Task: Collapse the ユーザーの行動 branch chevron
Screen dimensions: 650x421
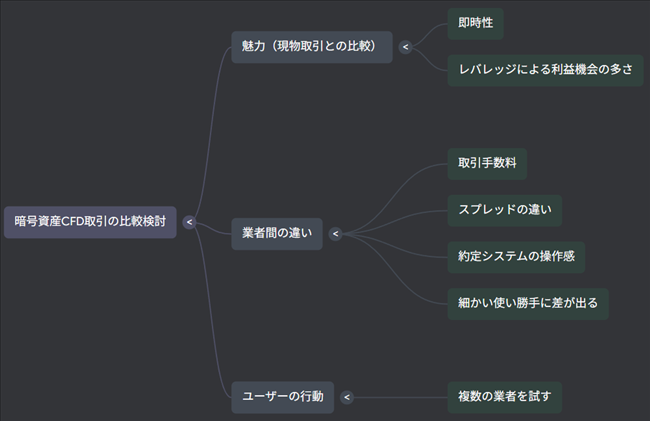Action: [347, 397]
